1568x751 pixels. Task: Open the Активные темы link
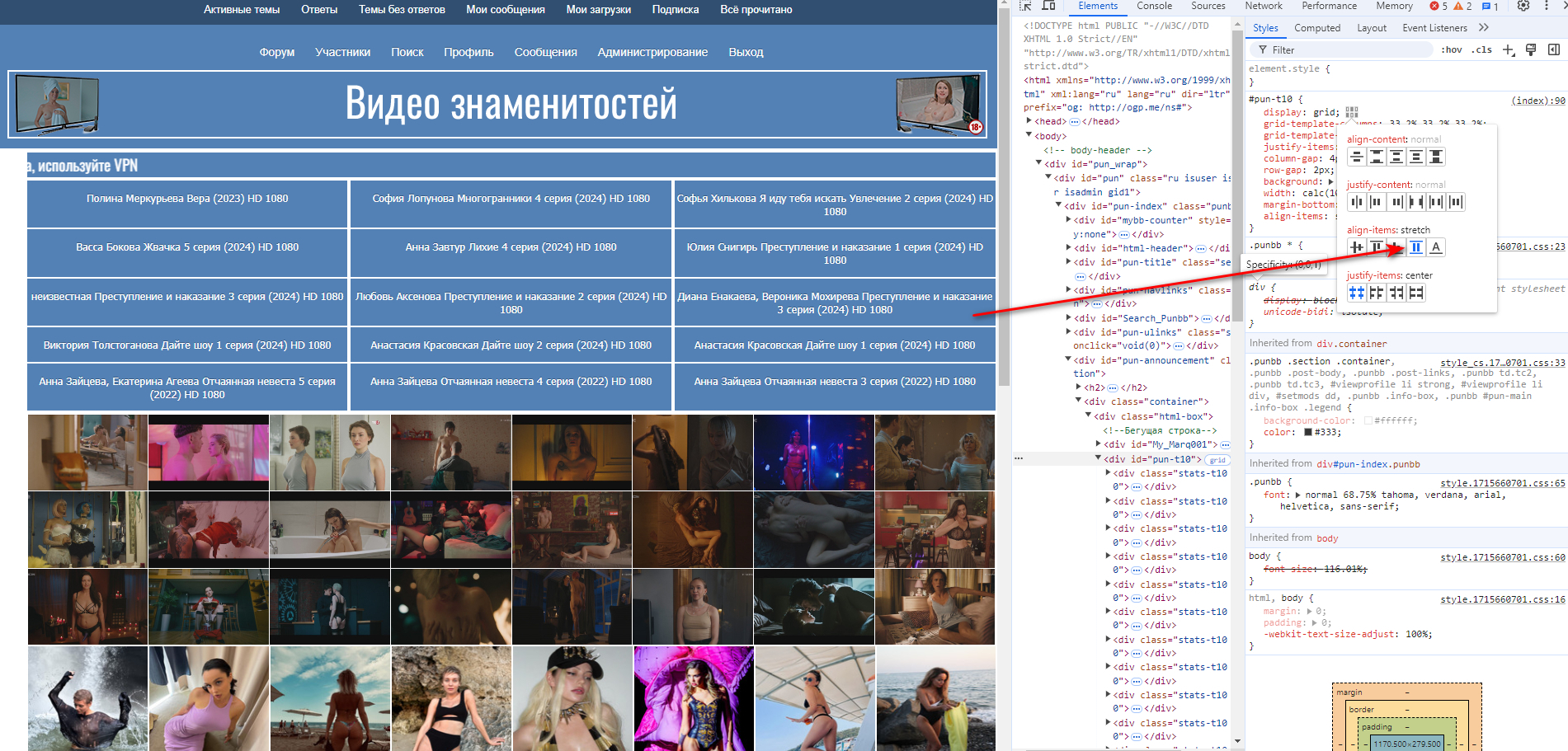tap(242, 10)
